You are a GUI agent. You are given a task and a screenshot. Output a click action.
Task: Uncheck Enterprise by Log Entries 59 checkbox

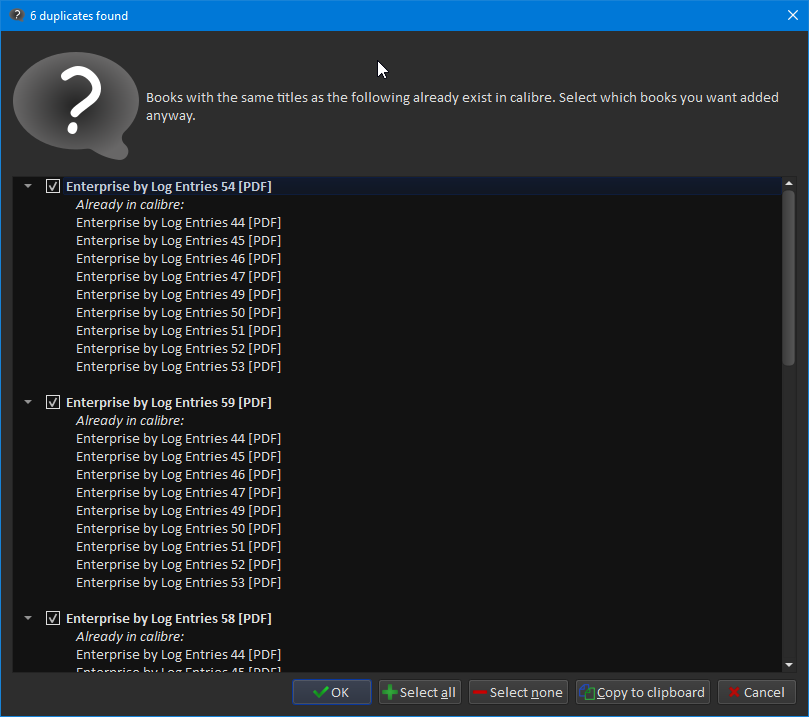(53, 402)
